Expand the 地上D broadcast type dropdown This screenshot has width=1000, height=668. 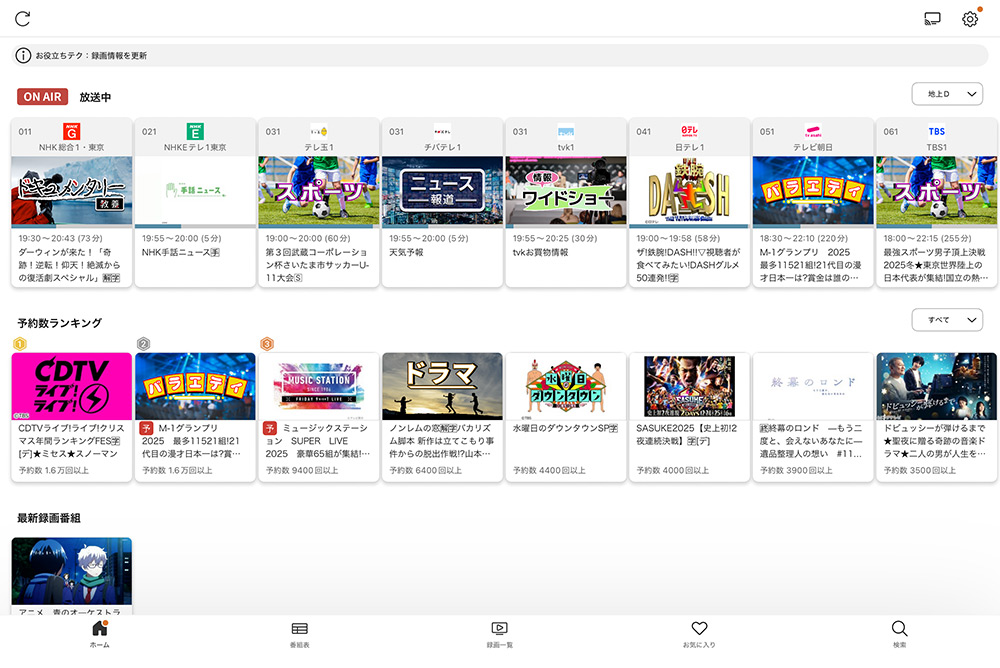[x=946, y=94]
